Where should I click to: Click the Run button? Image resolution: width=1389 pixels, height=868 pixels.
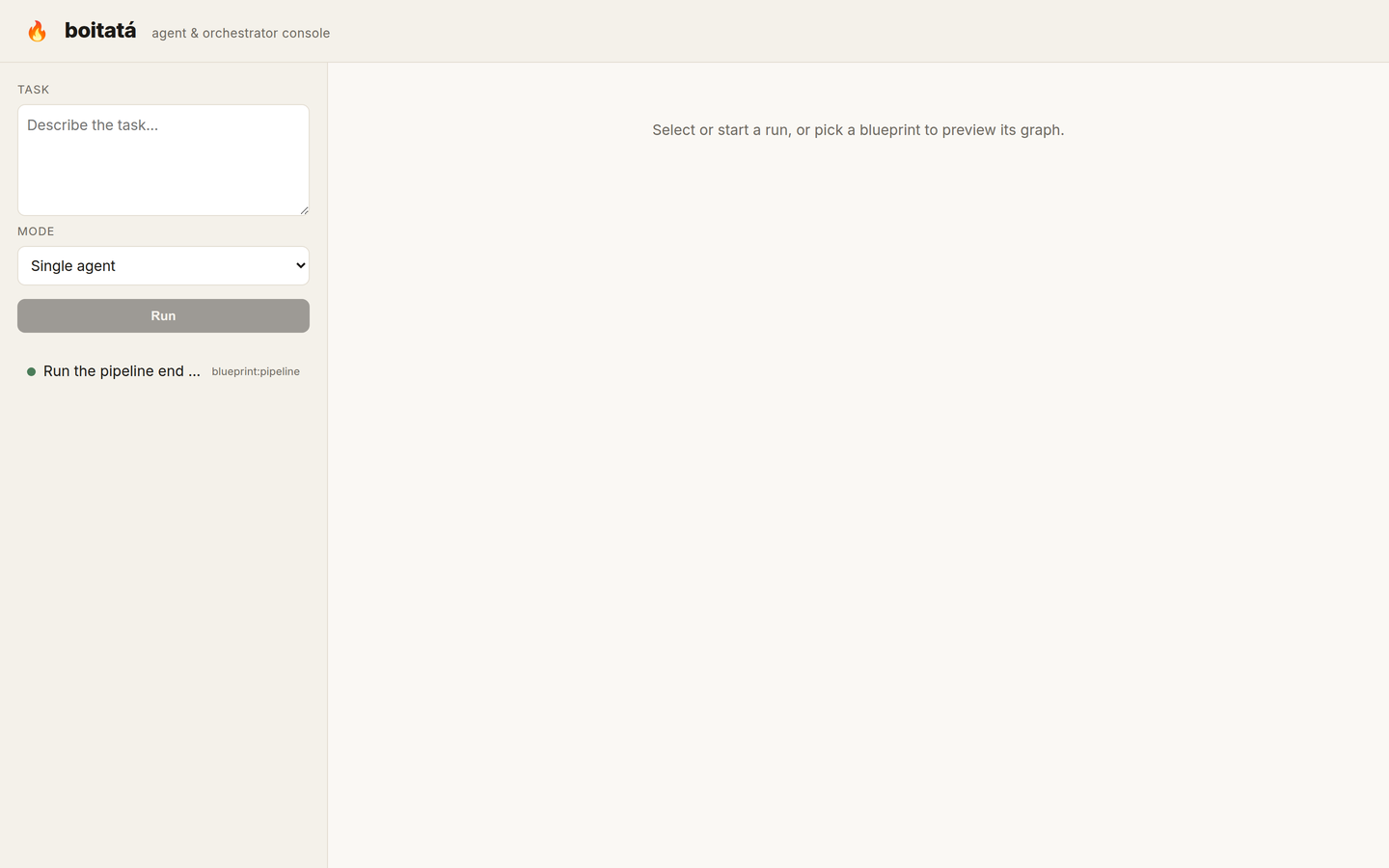tap(163, 315)
